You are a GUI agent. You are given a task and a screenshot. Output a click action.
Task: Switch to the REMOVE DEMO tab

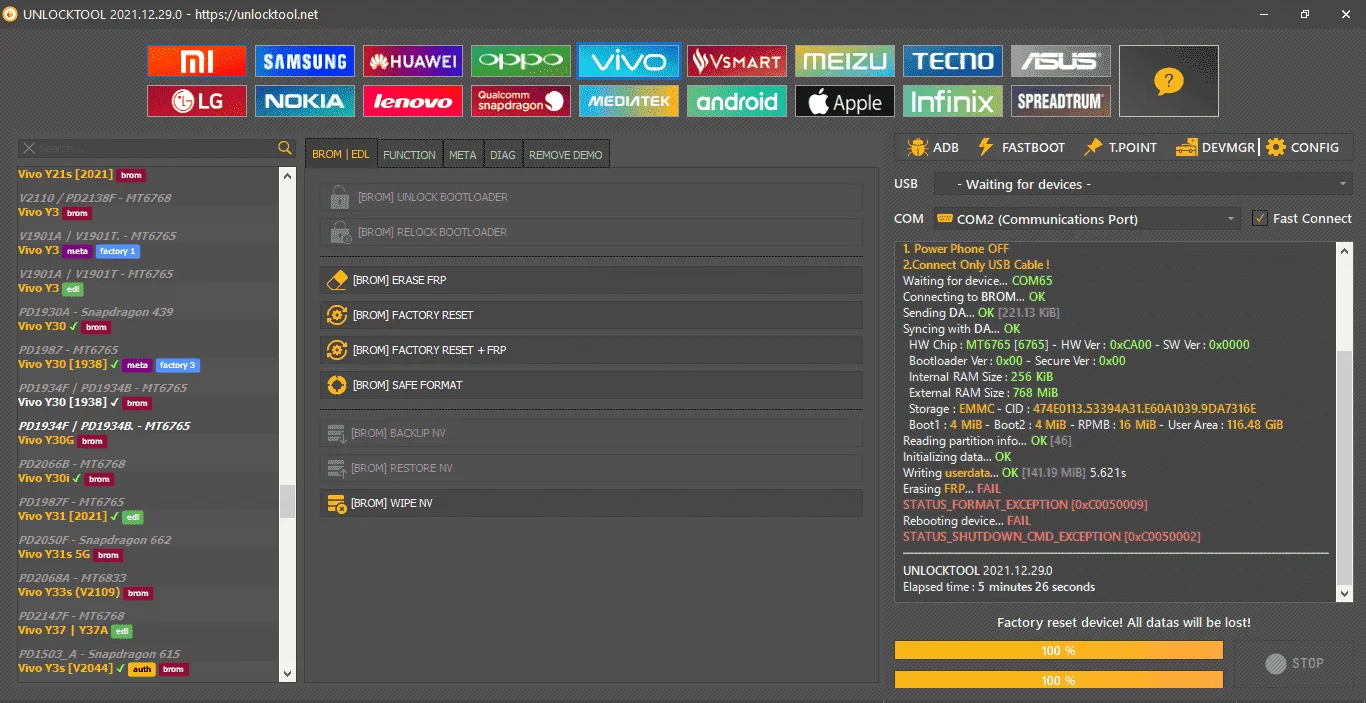coord(566,155)
